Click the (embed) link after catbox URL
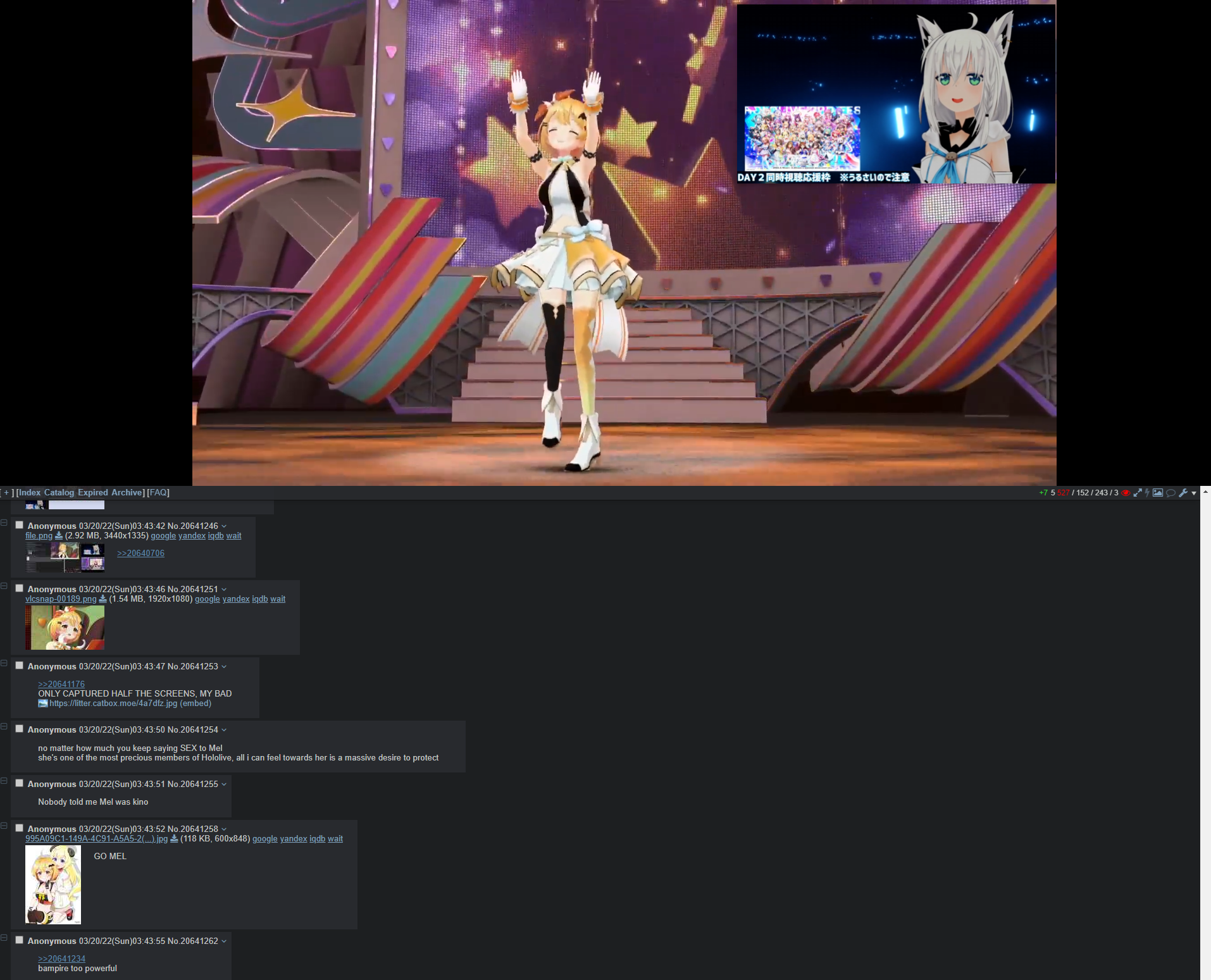This screenshot has width=1211, height=980. tap(196, 704)
